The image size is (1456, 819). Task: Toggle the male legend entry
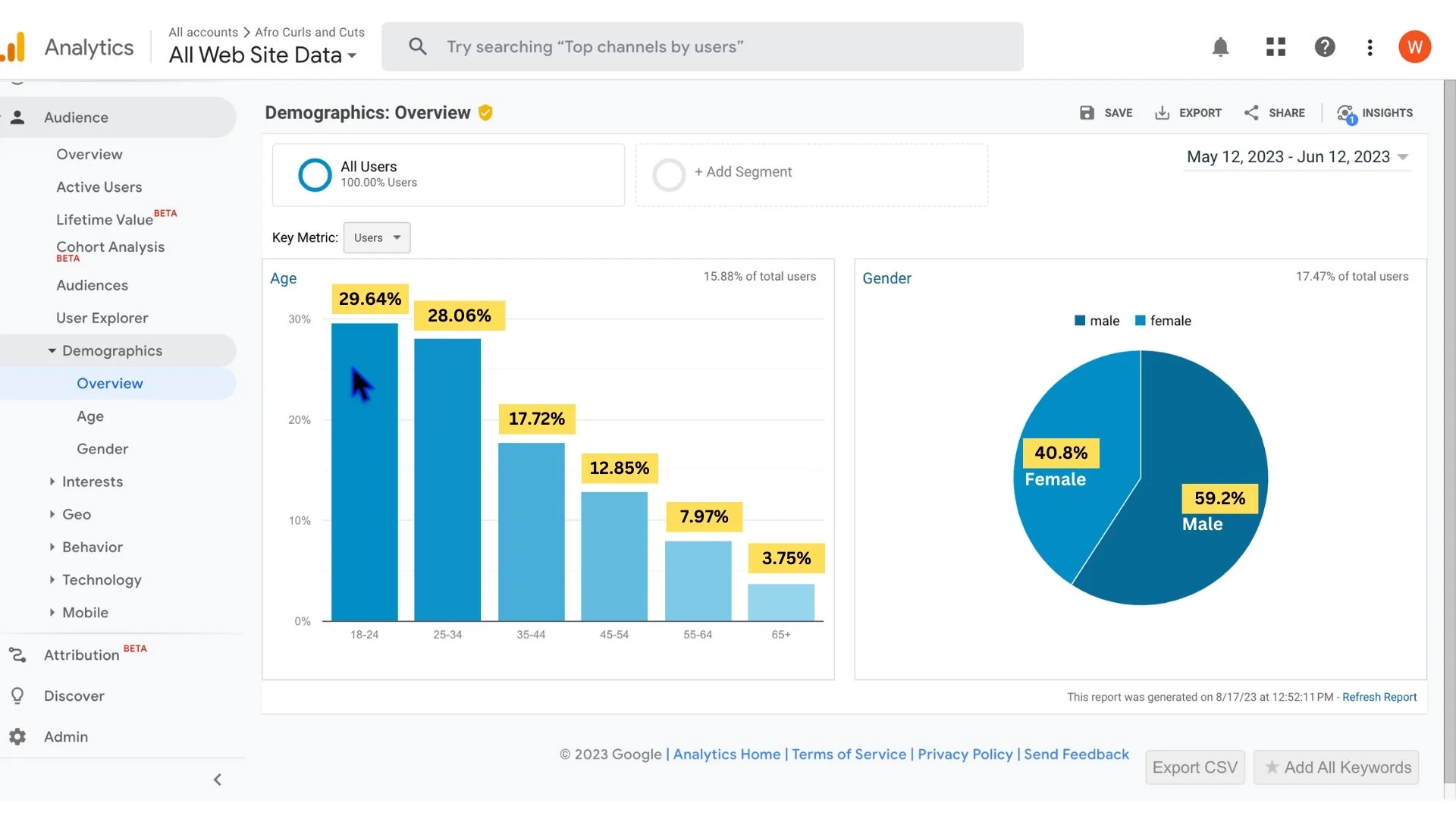[1097, 321]
